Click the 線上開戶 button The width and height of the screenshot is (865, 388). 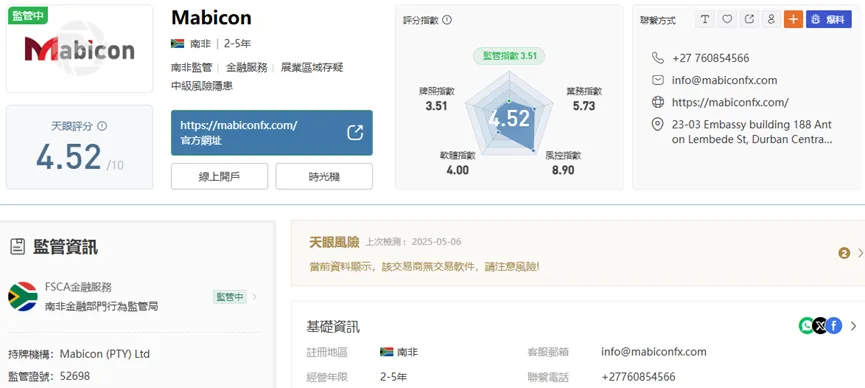pyautogui.click(x=219, y=177)
